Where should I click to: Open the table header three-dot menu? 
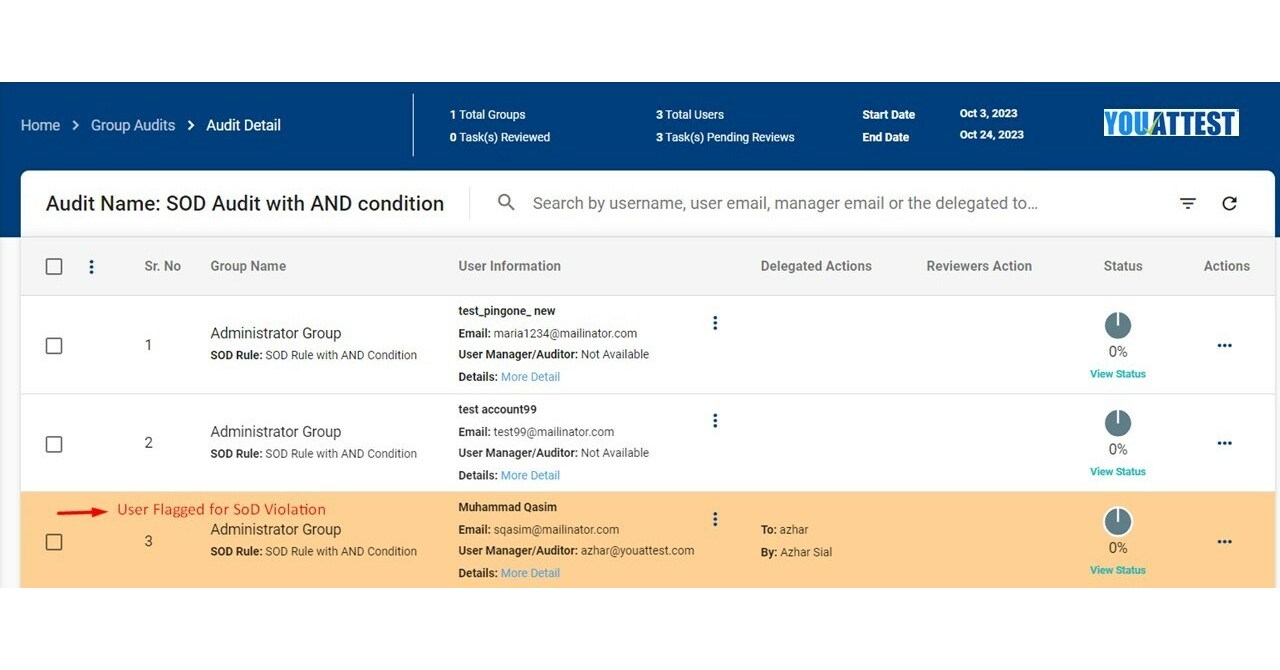[x=91, y=266]
